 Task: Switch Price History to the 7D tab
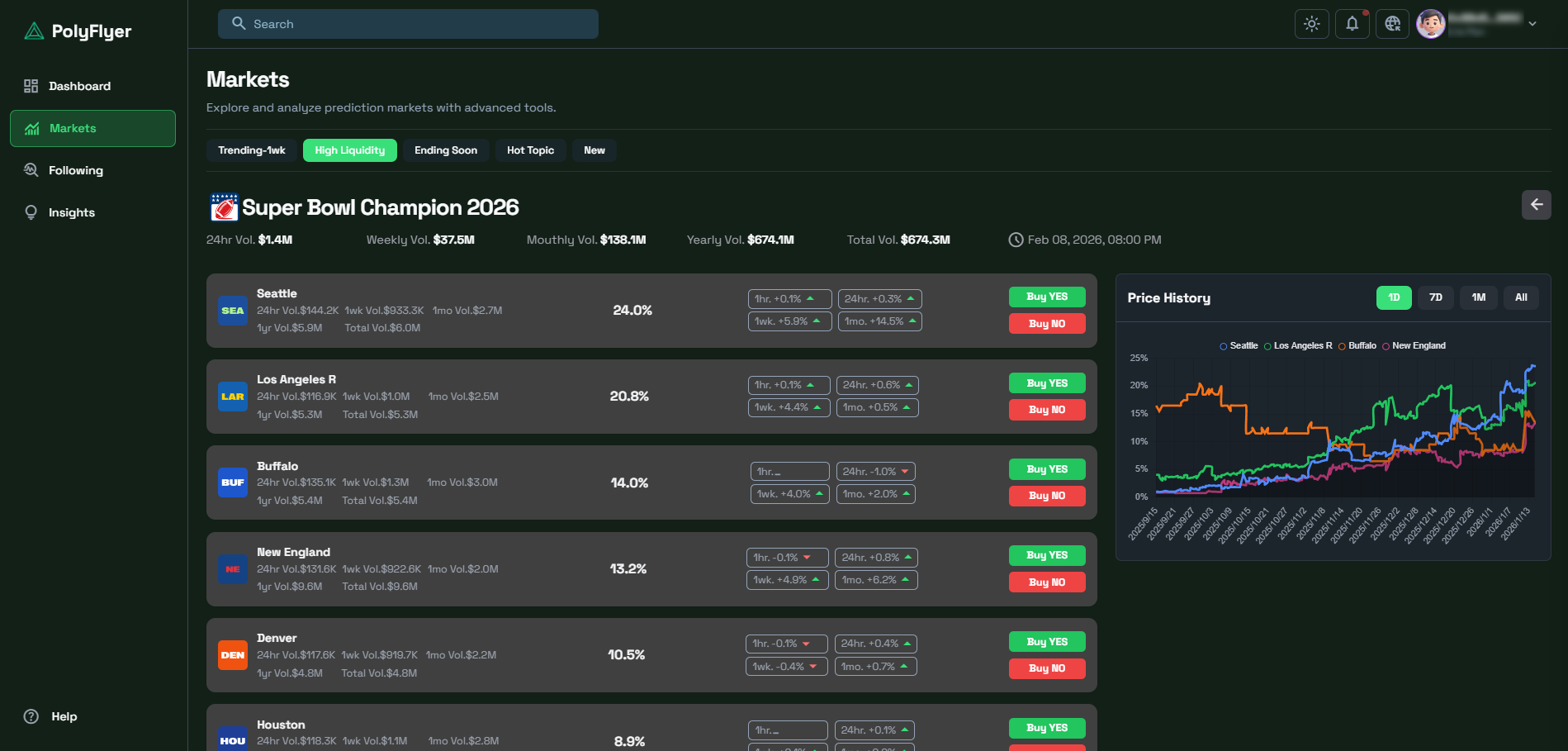[1435, 297]
